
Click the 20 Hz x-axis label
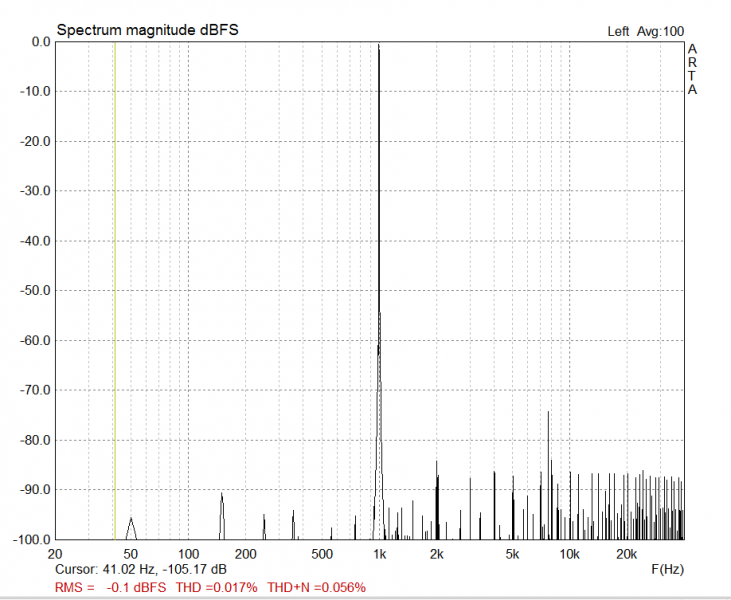55,554
